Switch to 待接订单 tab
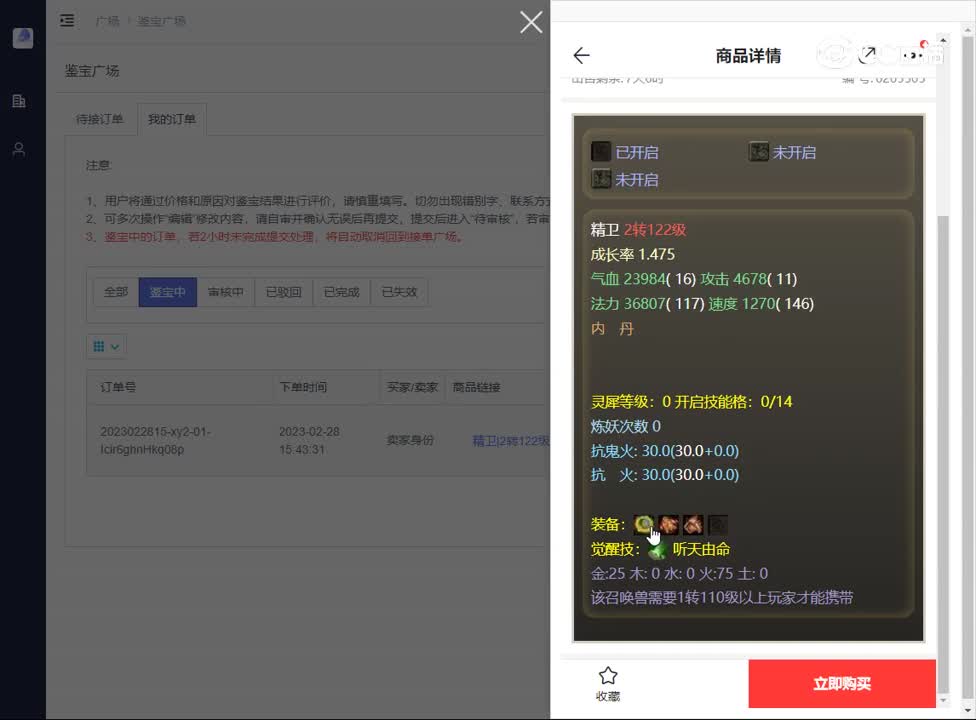The width and height of the screenshot is (976, 720). pyautogui.click(x=100, y=119)
